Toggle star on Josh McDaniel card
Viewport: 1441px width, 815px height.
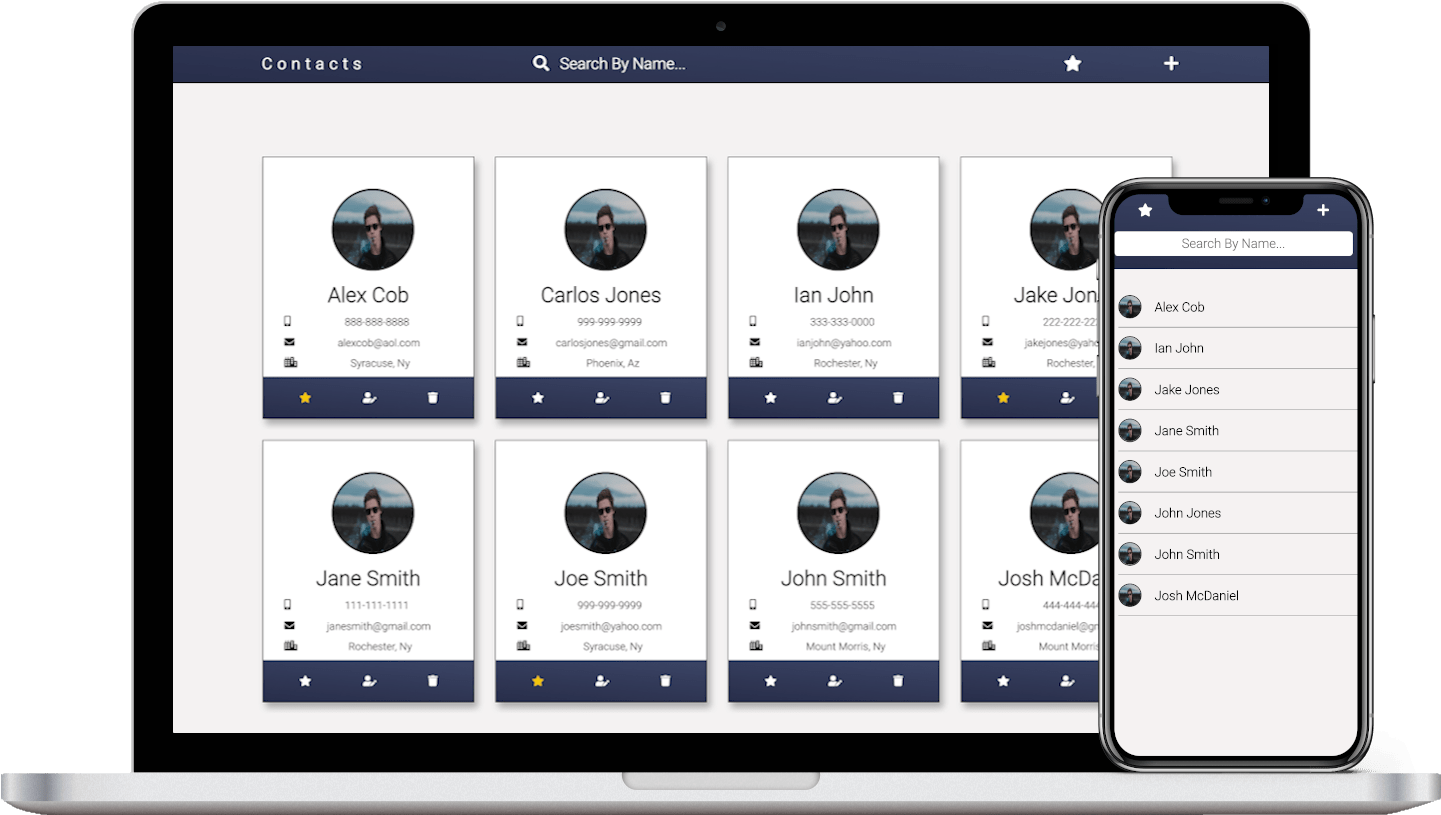coord(1003,681)
